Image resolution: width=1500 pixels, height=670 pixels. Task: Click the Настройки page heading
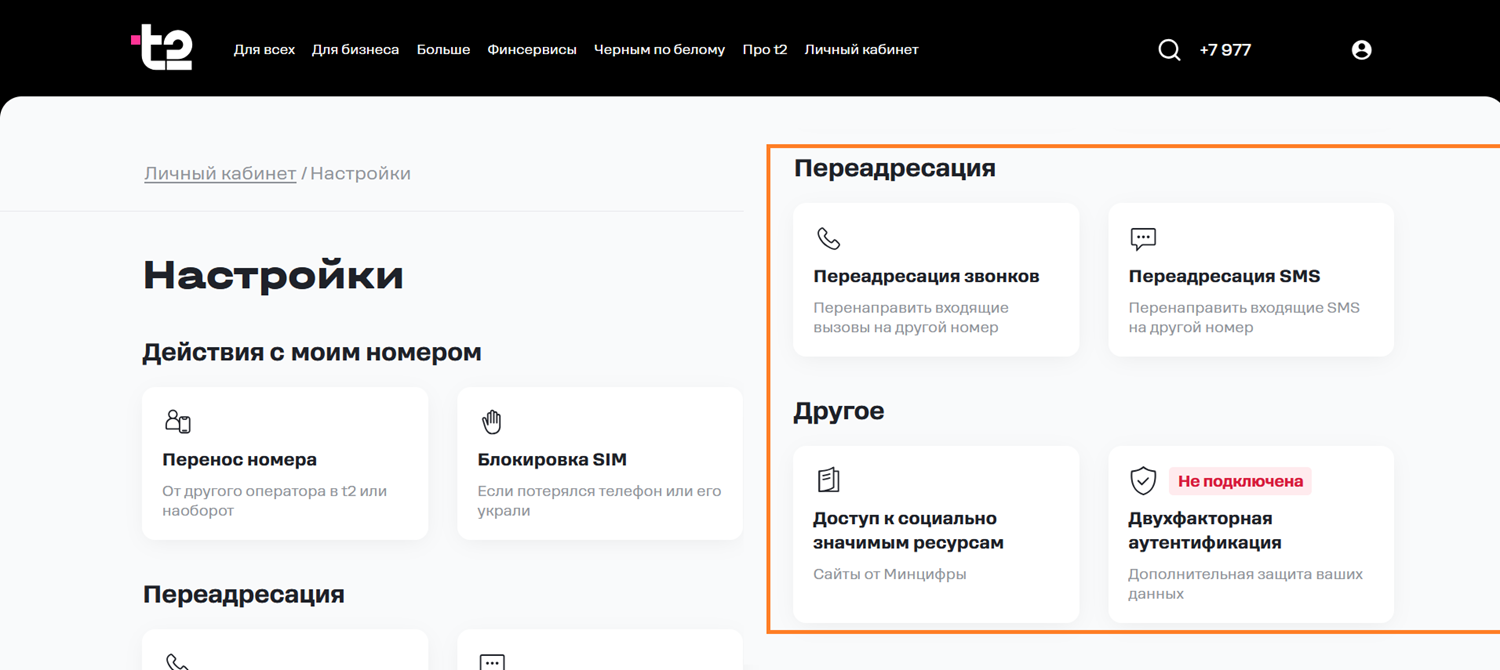click(x=273, y=275)
